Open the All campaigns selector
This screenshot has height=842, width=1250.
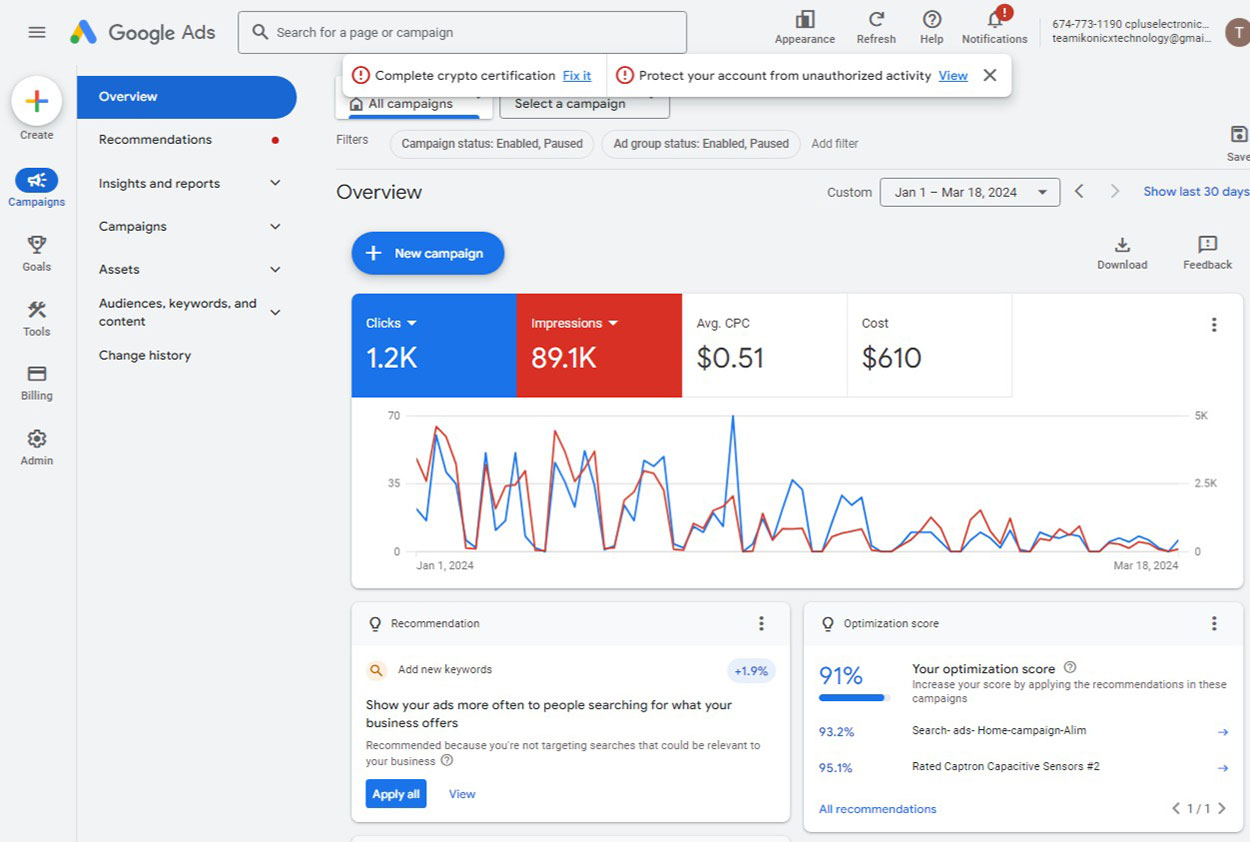pos(413,104)
